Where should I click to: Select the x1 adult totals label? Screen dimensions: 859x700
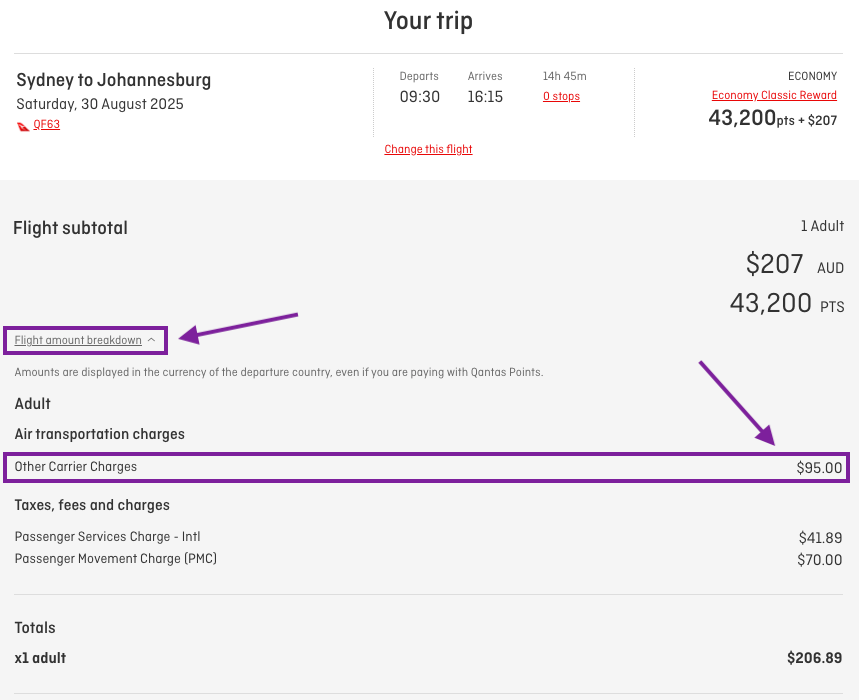click(40, 658)
